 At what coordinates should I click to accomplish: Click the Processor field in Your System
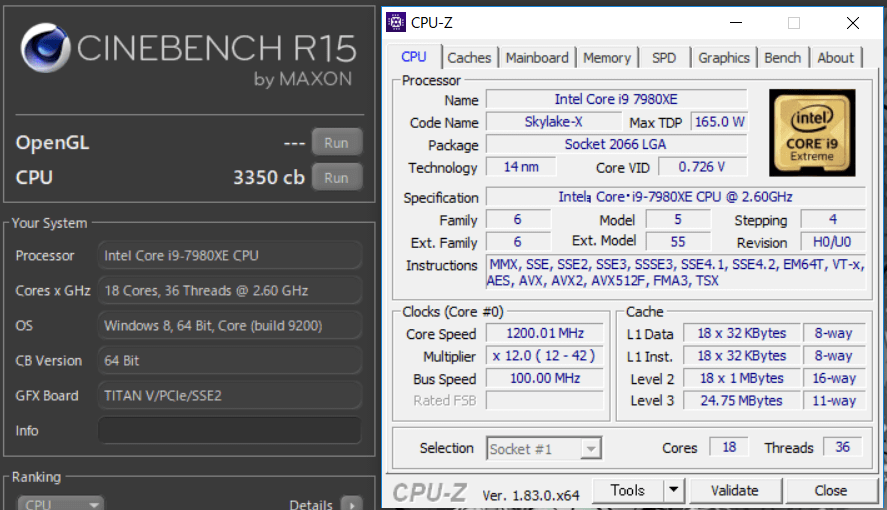(x=230, y=256)
